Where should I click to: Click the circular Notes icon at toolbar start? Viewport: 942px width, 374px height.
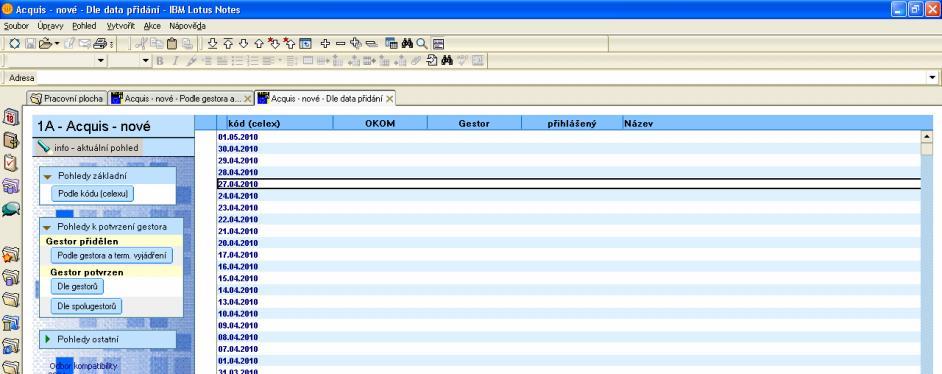pos(14,44)
